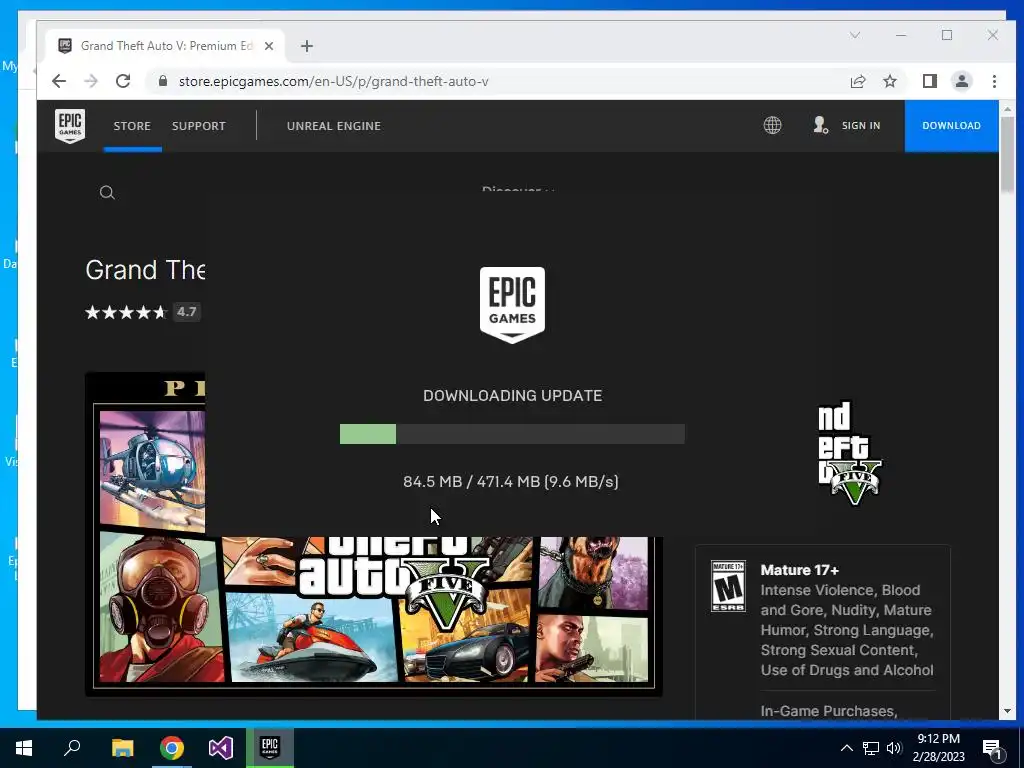Close the Grand Theft Auto V tab
The height and width of the screenshot is (768, 1024).
[x=269, y=46]
